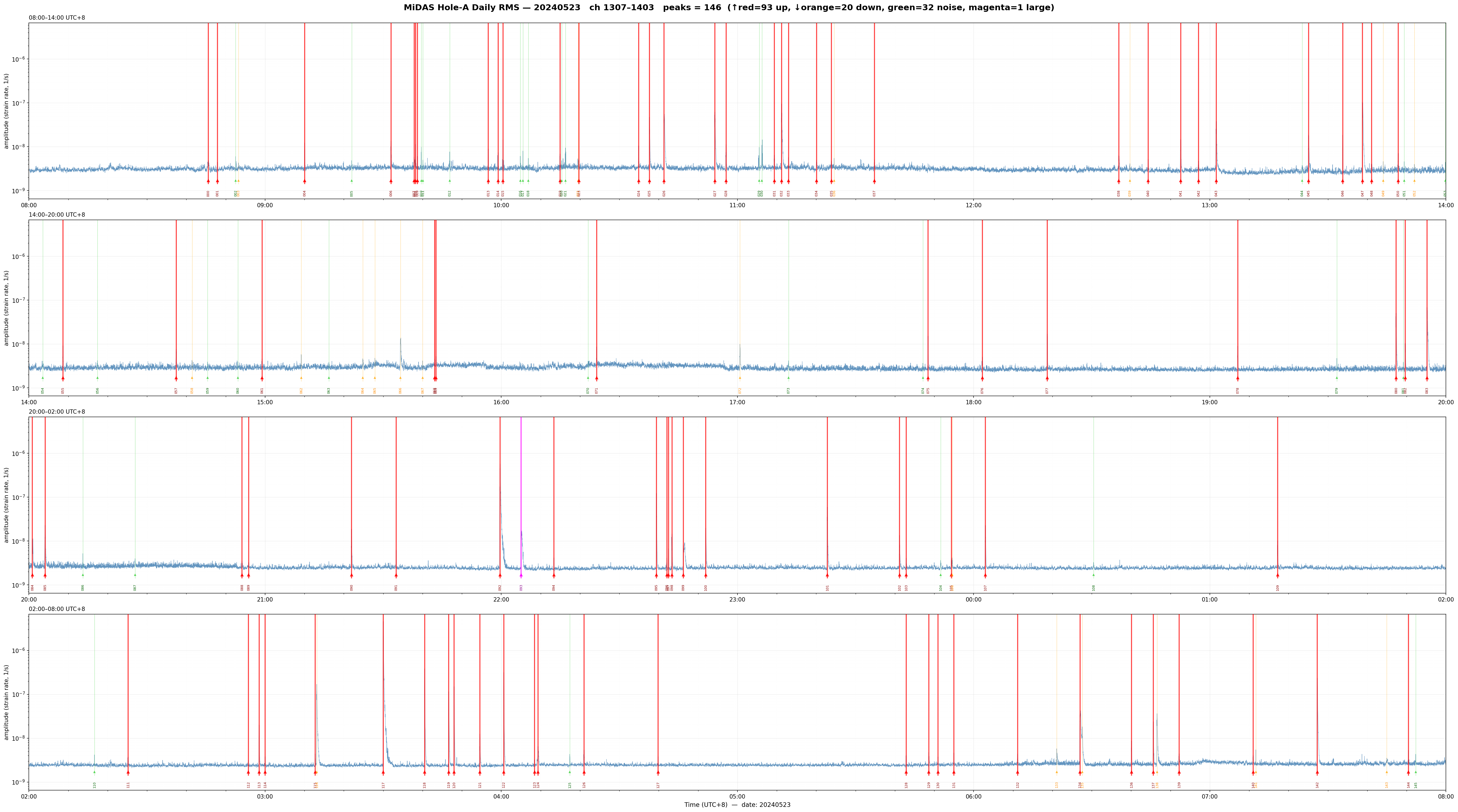Click the '23:00' time tick label
Image resolution: width=1458 pixels, height=812 pixels.
tap(737, 599)
